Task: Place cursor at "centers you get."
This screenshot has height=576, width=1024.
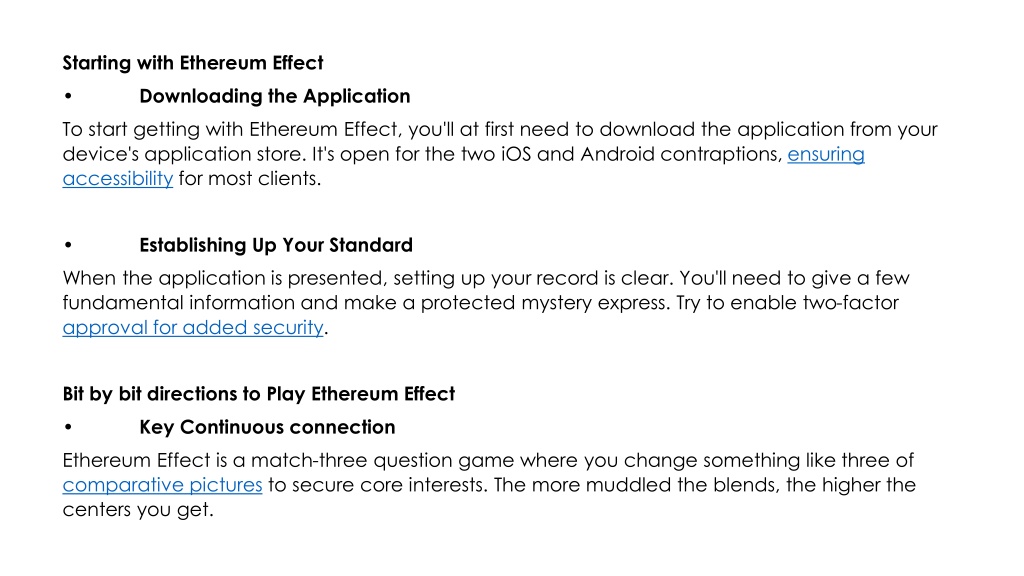Action: click(138, 509)
